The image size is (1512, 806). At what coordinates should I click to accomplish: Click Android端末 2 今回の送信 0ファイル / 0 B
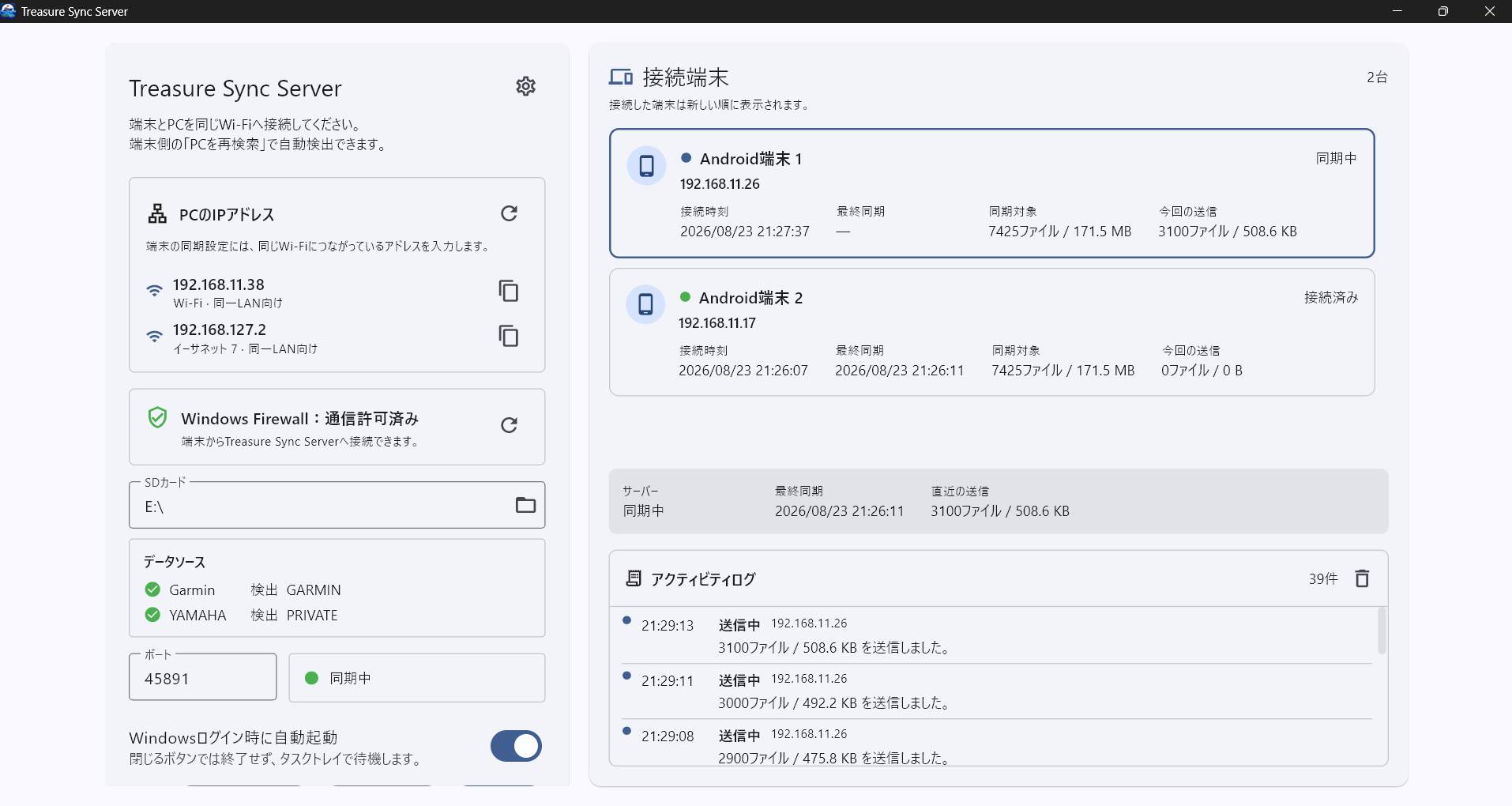tap(1202, 371)
